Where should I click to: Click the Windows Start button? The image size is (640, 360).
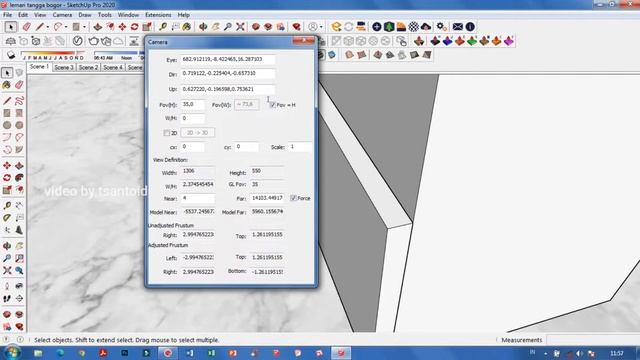coord(12,352)
